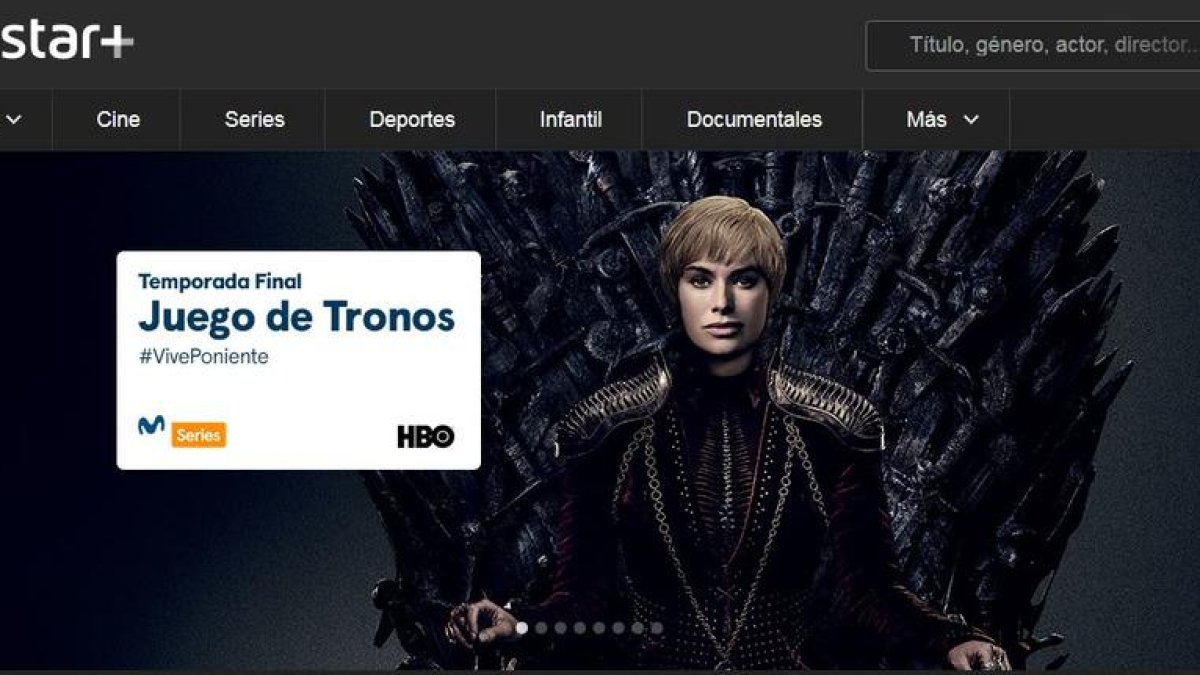Go to the second carousel slide dot

click(x=541, y=628)
